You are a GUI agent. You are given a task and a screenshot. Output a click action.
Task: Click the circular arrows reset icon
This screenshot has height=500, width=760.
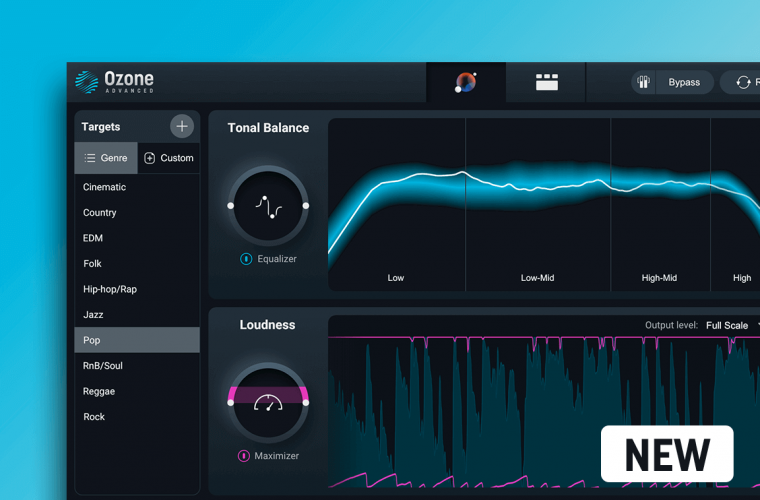pos(743,83)
